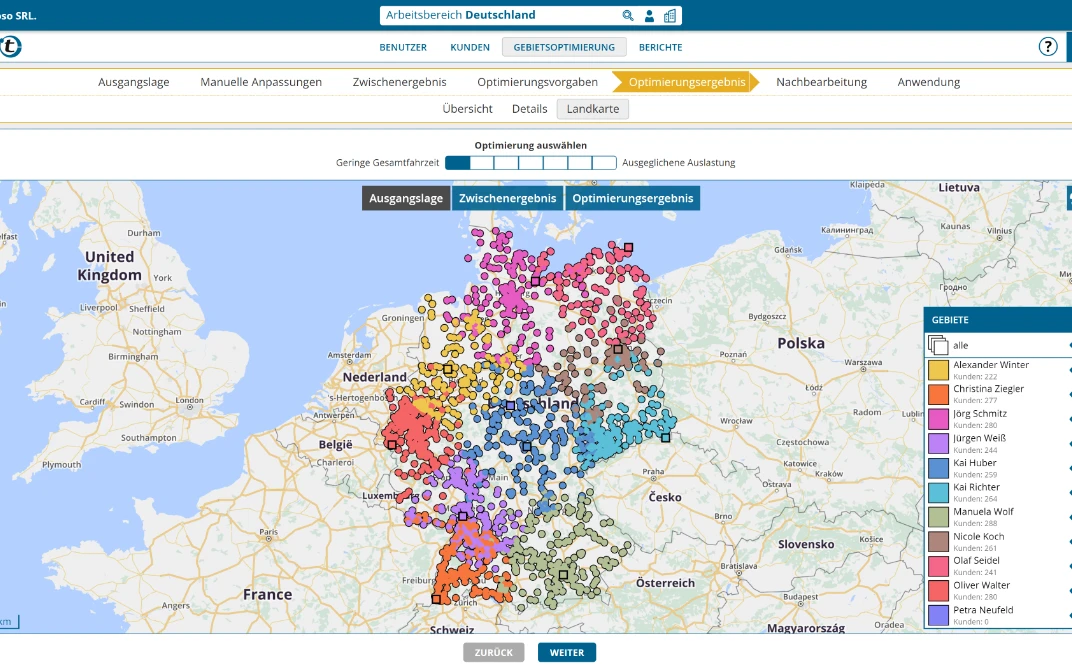This screenshot has height=670, width=1072.
Task: Click the ZURÜCK button
Action: click(494, 651)
